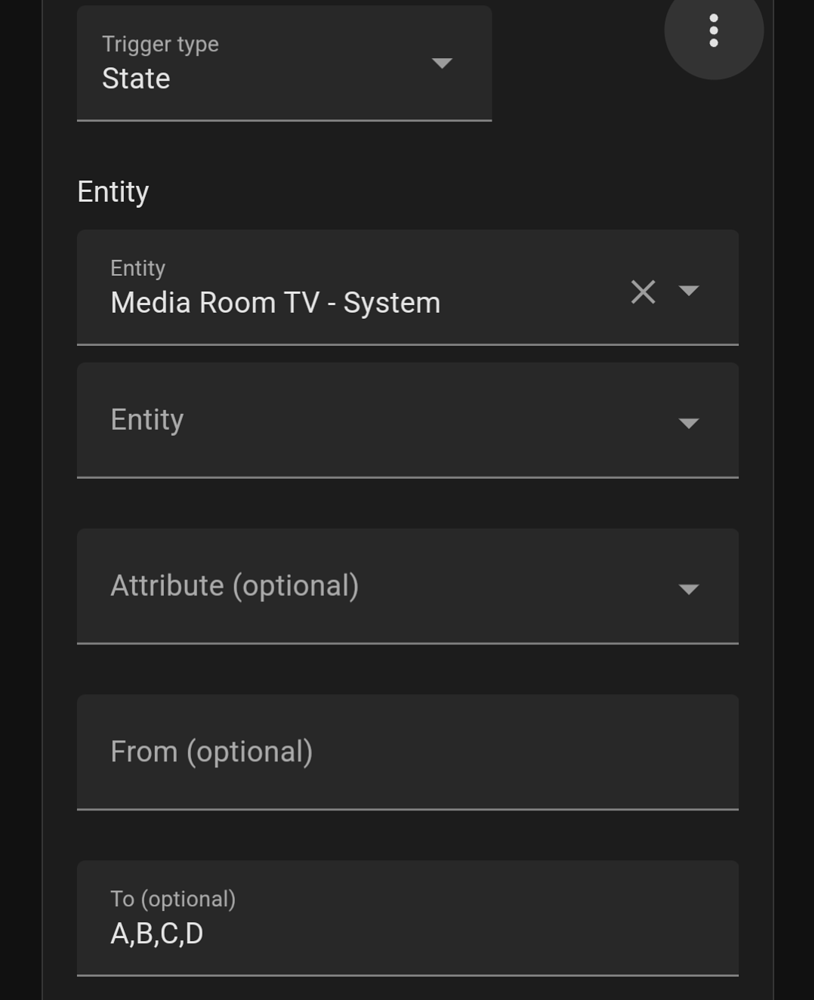Clear the Media Room TV entity selection

pos(643,292)
